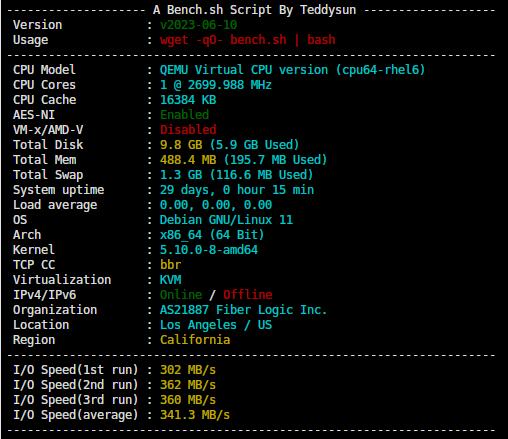Click the version value v2023-06-10
The image size is (508, 439).
(x=198, y=25)
